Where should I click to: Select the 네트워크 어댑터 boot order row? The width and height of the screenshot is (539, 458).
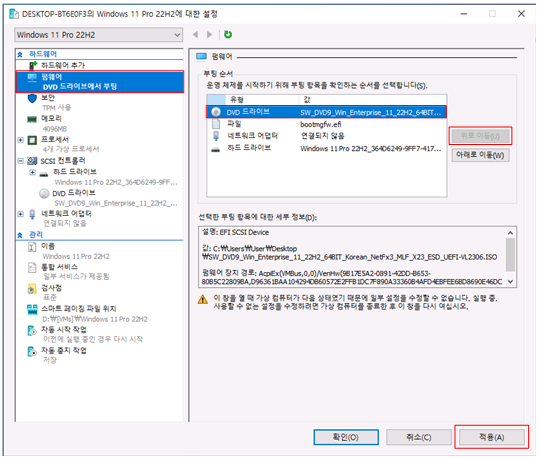(x=327, y=136)
